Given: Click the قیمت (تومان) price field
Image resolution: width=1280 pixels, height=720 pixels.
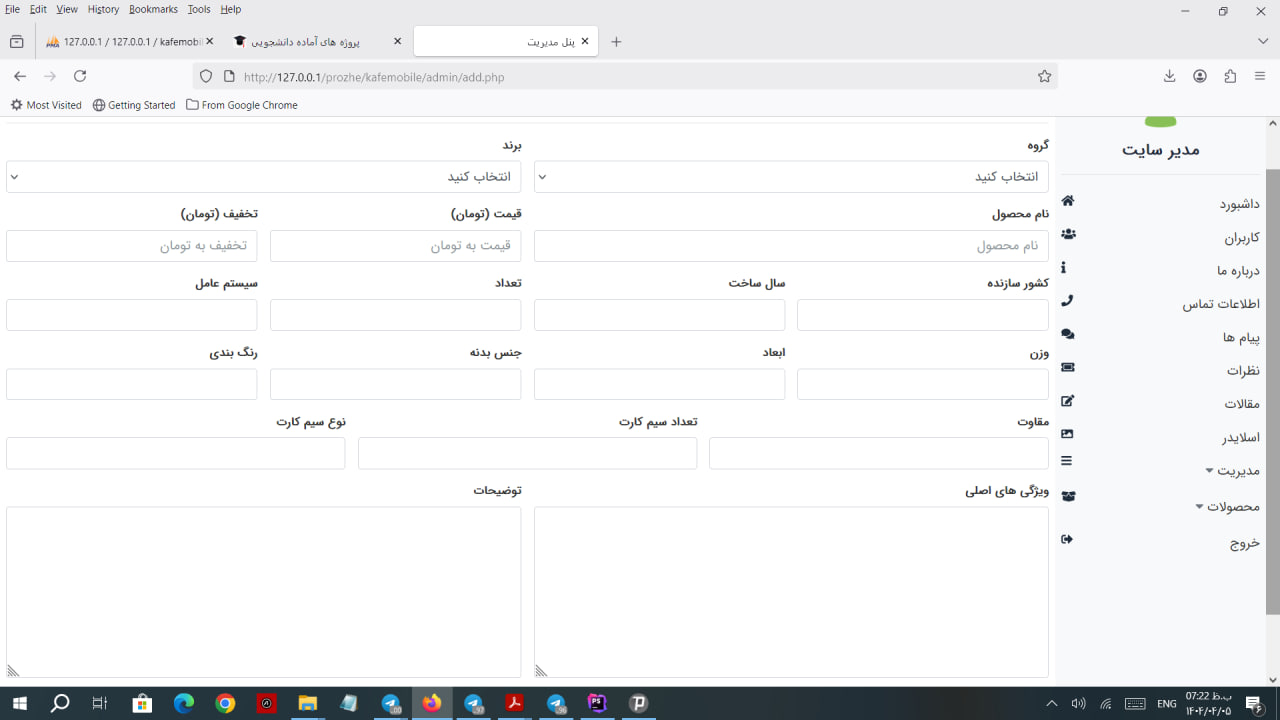Looking at the screenshot, I should point(395,246).
